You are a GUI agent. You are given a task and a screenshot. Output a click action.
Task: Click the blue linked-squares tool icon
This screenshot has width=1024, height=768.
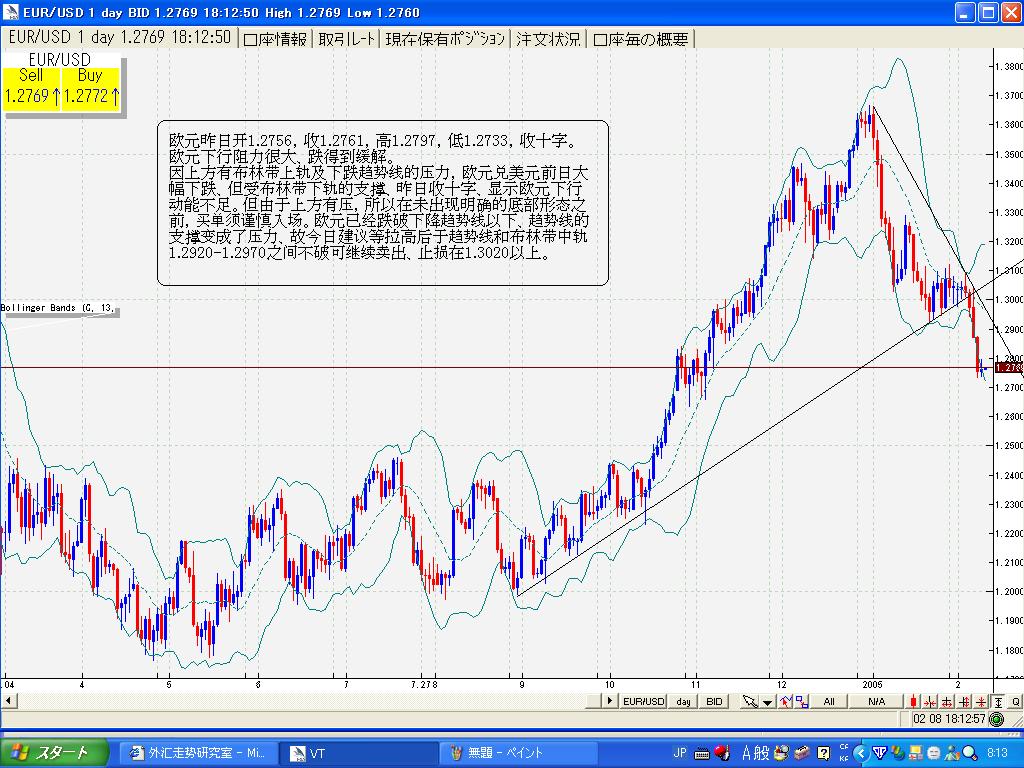[801, 701]
